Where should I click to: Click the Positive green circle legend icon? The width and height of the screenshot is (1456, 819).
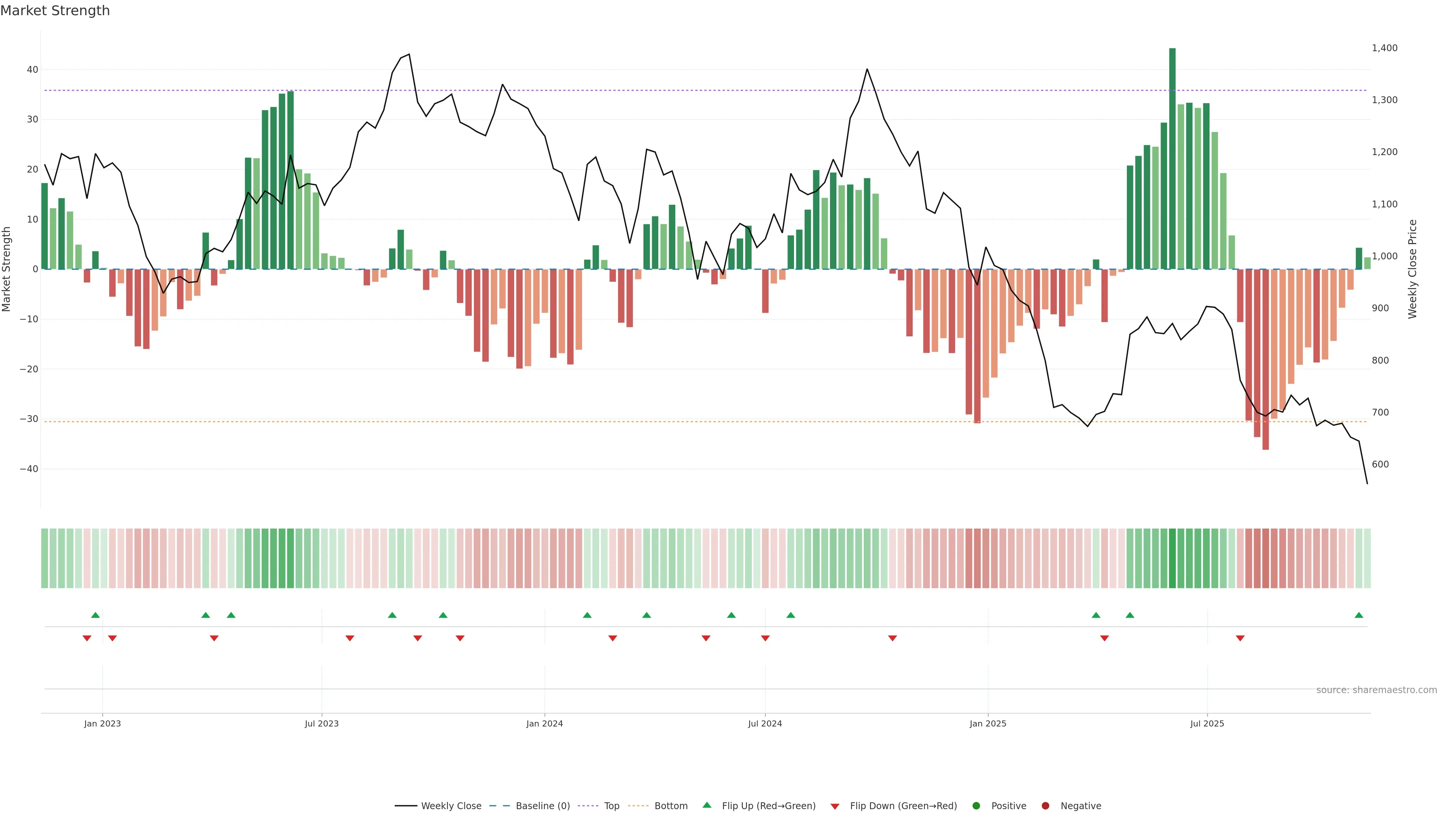[x=976, y=805]
